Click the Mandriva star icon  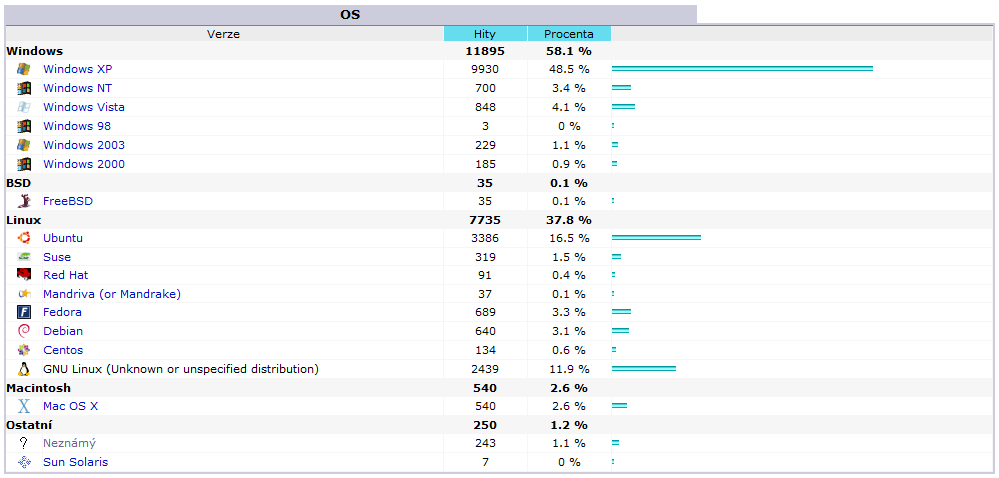pyautogui.click(x=24, y=294)
